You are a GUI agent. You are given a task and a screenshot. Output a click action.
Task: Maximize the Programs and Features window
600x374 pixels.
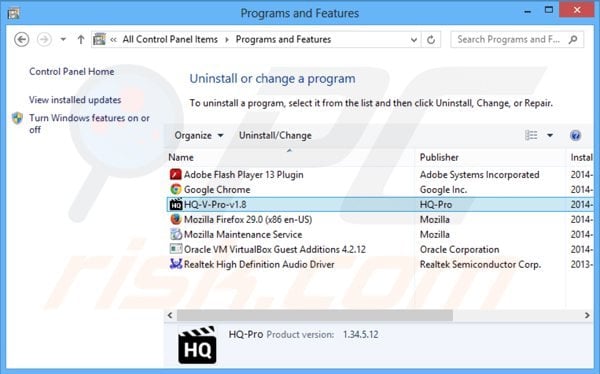549,10
